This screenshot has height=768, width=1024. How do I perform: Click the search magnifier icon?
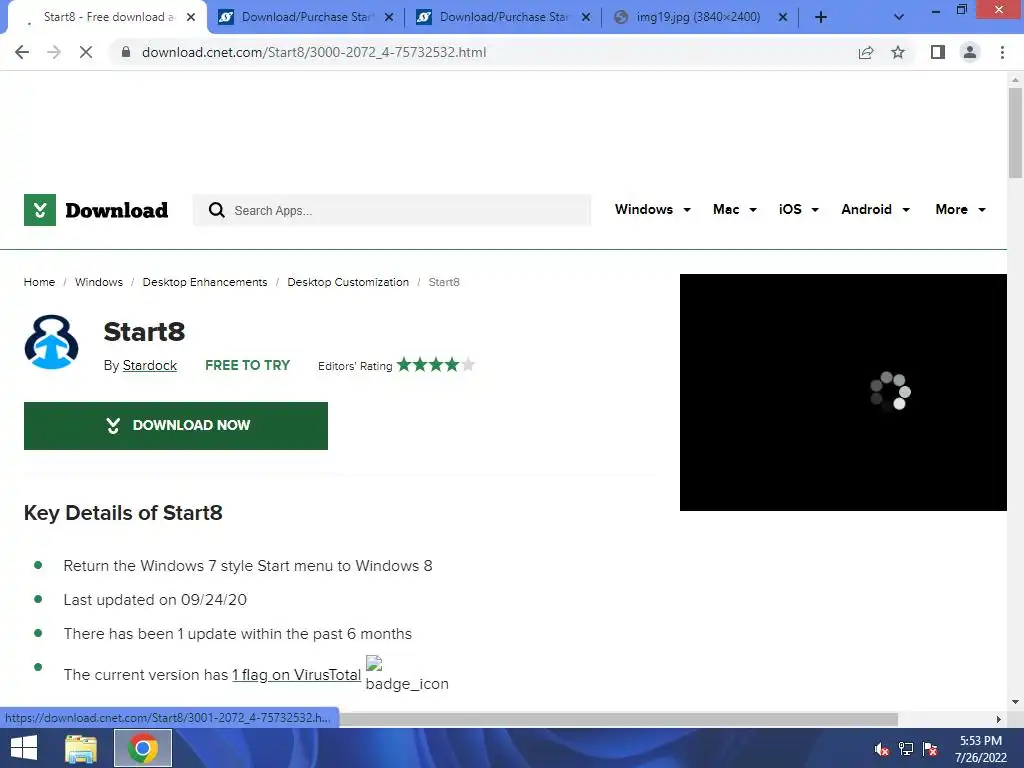(x=216, y=210)
